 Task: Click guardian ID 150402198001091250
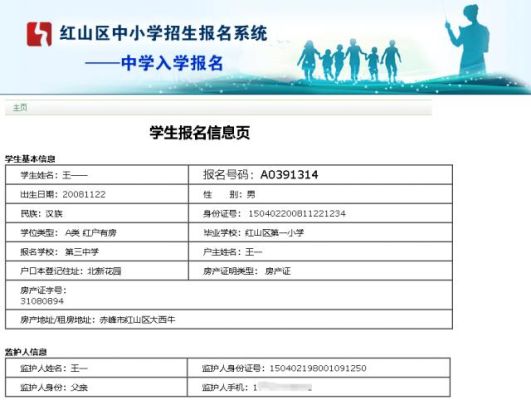pyautogui.click(x=318, y=368)
